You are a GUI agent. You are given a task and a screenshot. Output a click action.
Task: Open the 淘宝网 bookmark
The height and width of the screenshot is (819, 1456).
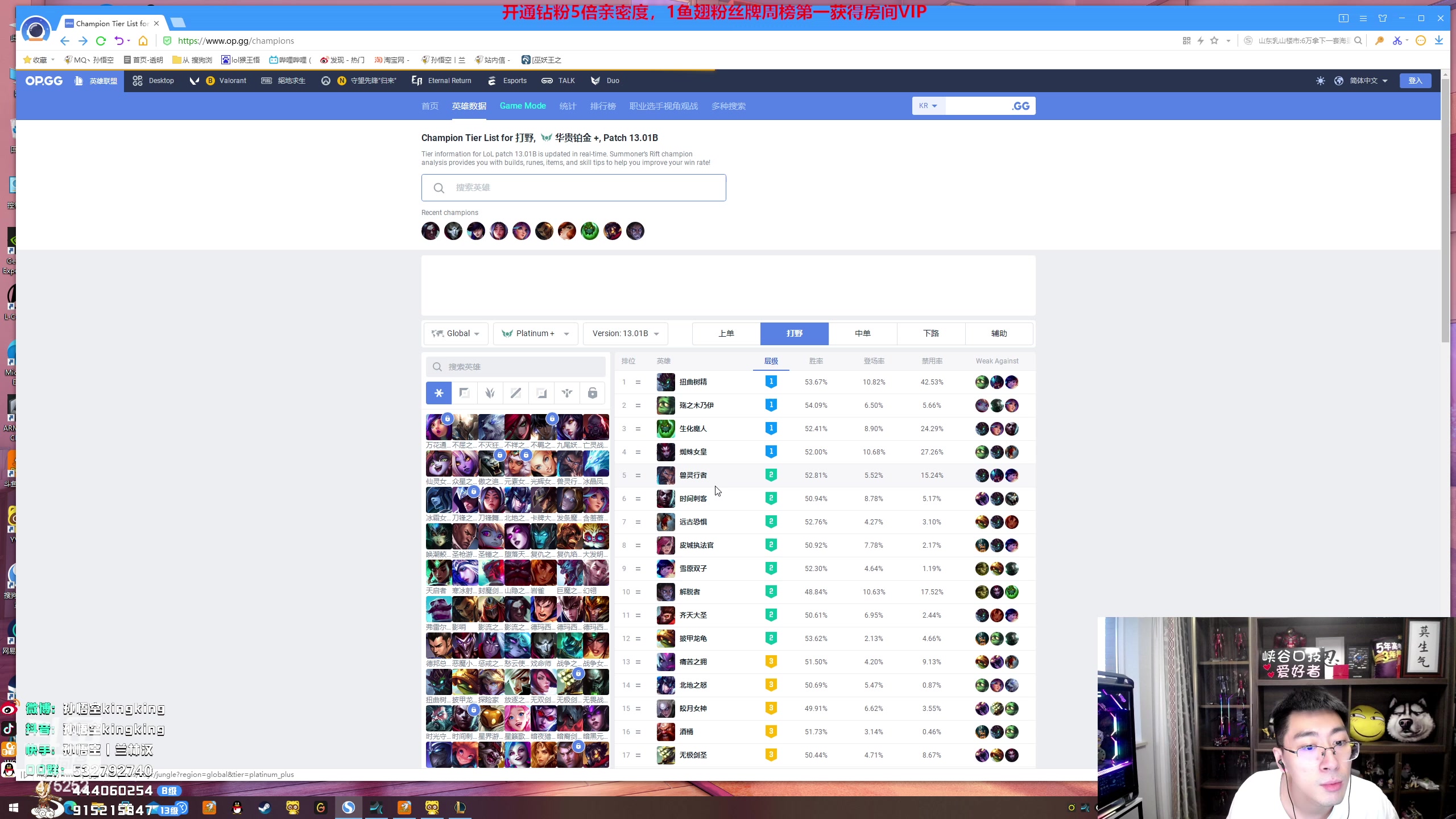(392, 60)
